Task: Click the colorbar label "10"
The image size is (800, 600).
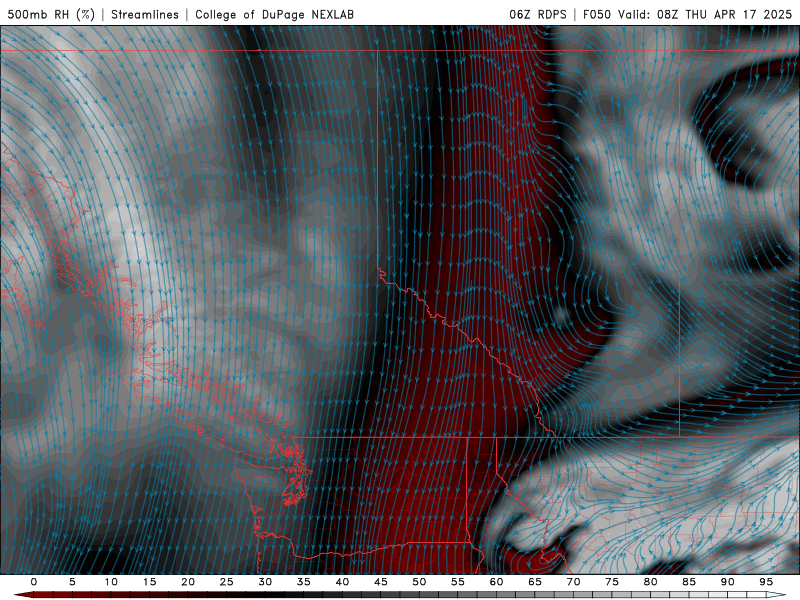Action: pos(111,582)
